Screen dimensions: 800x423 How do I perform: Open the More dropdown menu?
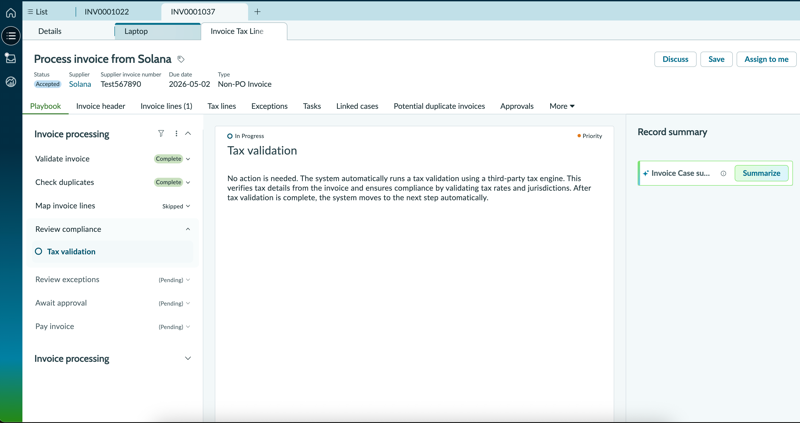562,106
